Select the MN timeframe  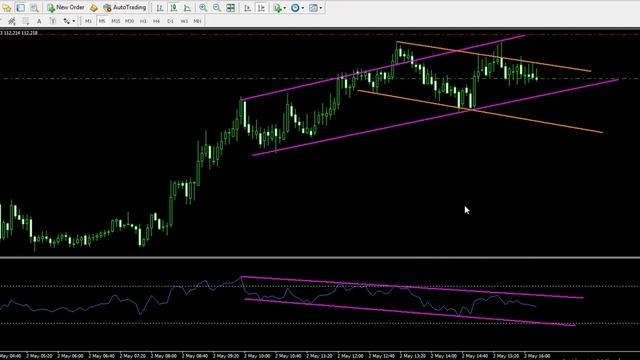pyautogui.click(x=198, y=21)
